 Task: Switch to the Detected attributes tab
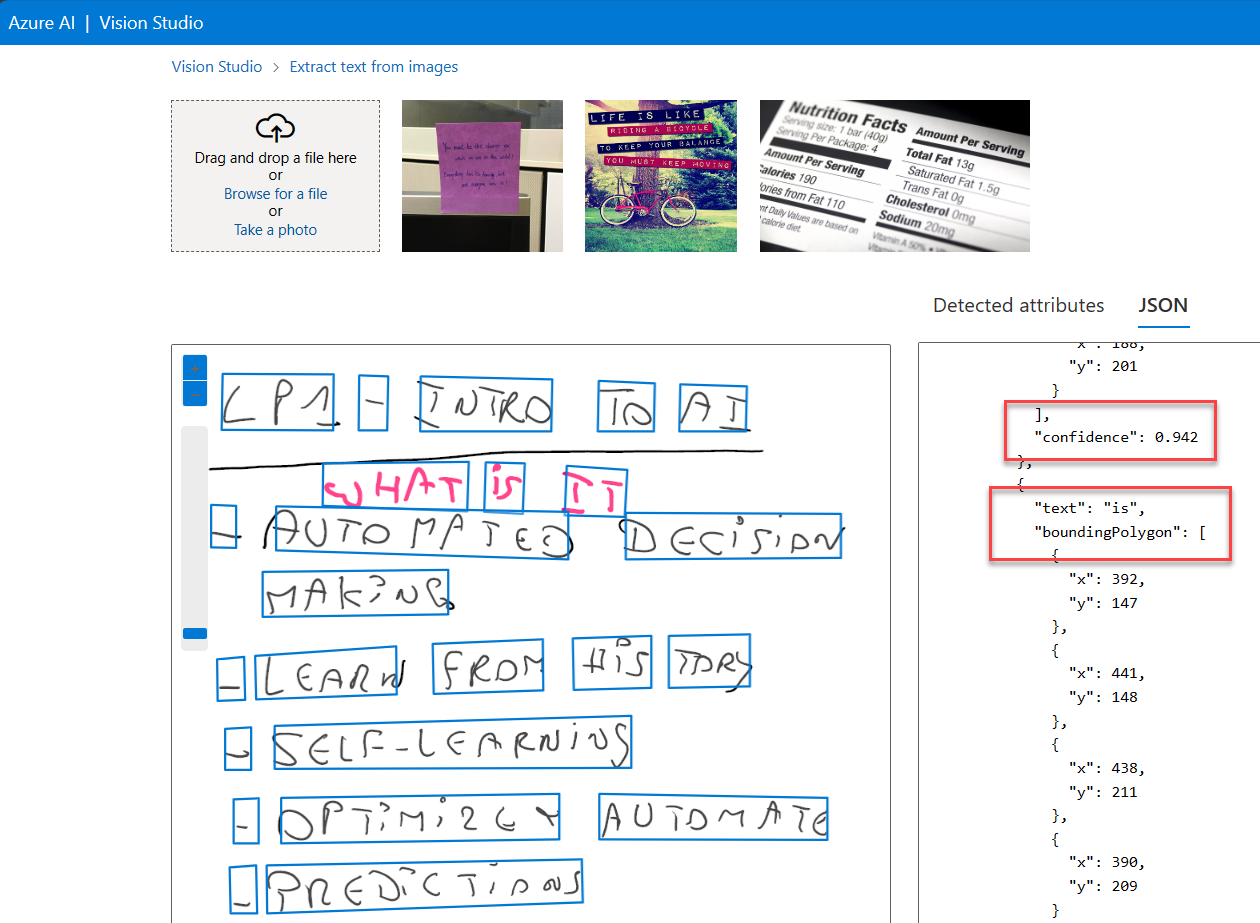click(x=1018, y=305)
